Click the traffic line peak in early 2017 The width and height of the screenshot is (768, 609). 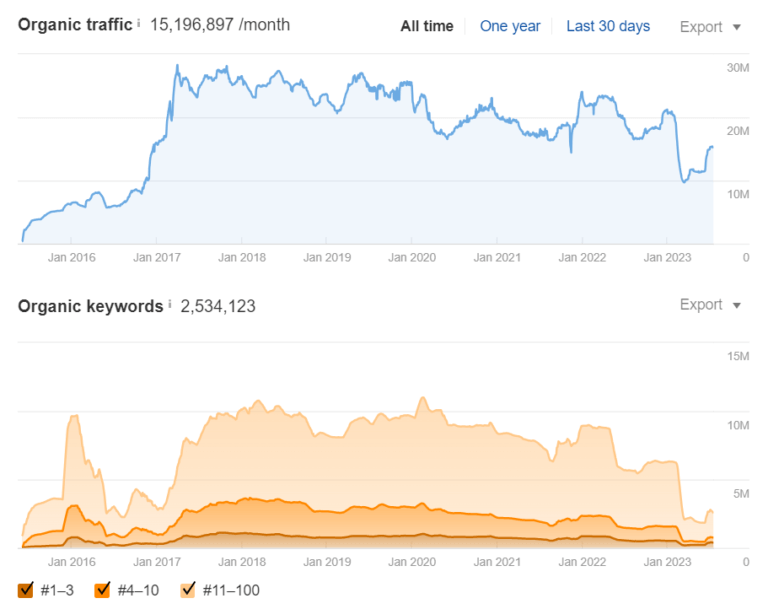tap(177, 67)
